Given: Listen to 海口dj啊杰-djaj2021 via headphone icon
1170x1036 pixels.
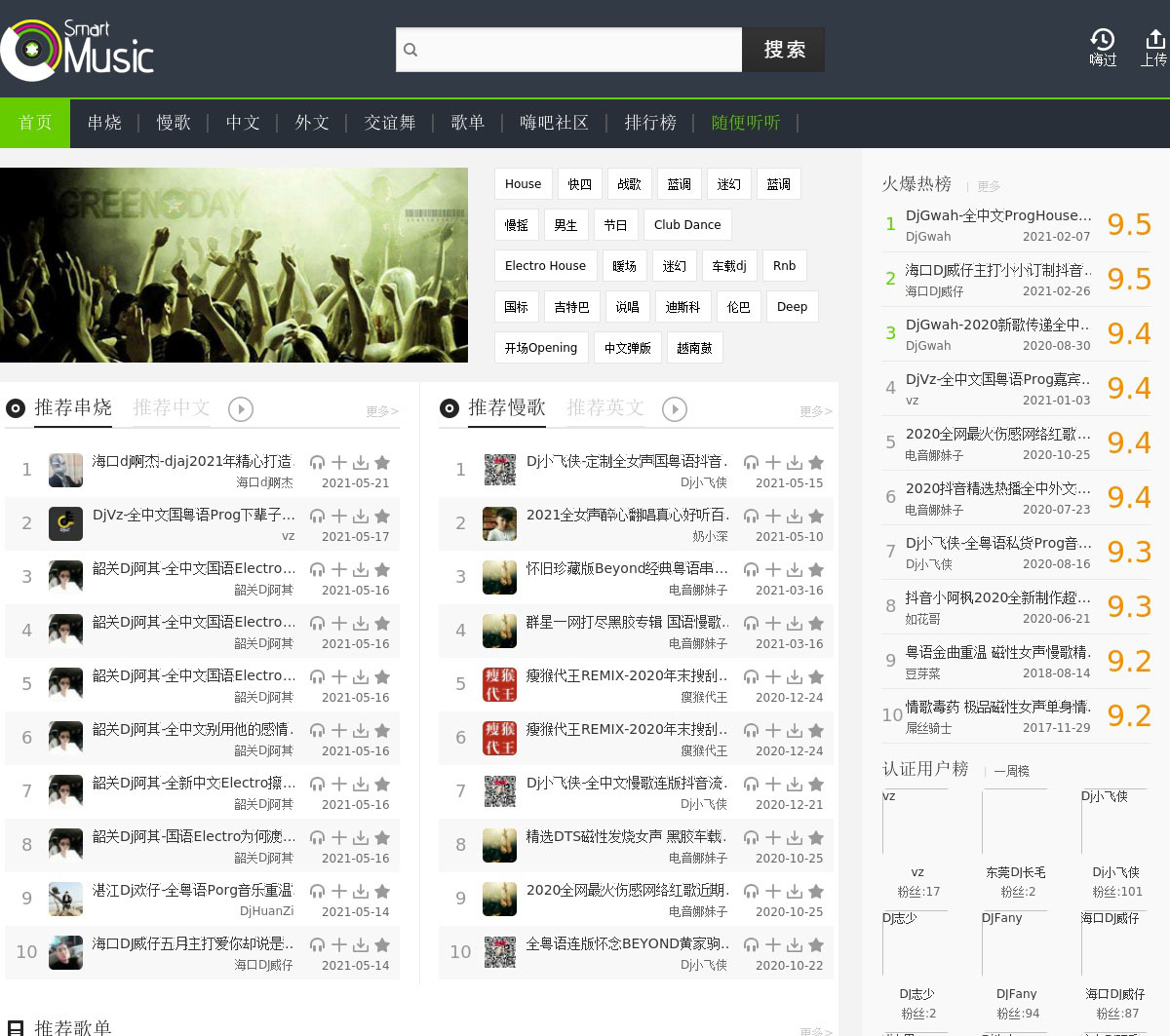Looking at the screenshot, I should pos(317,462).
